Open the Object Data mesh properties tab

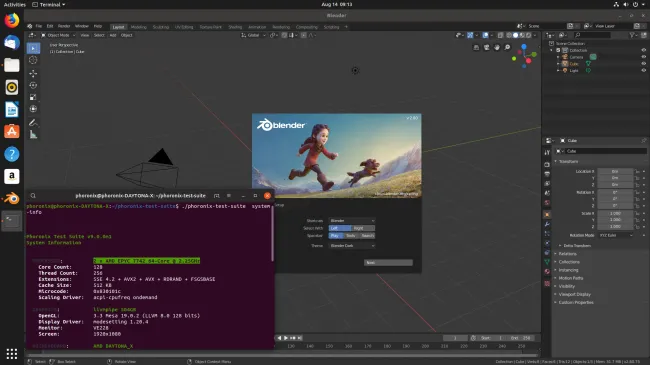(x=547, y=262)
